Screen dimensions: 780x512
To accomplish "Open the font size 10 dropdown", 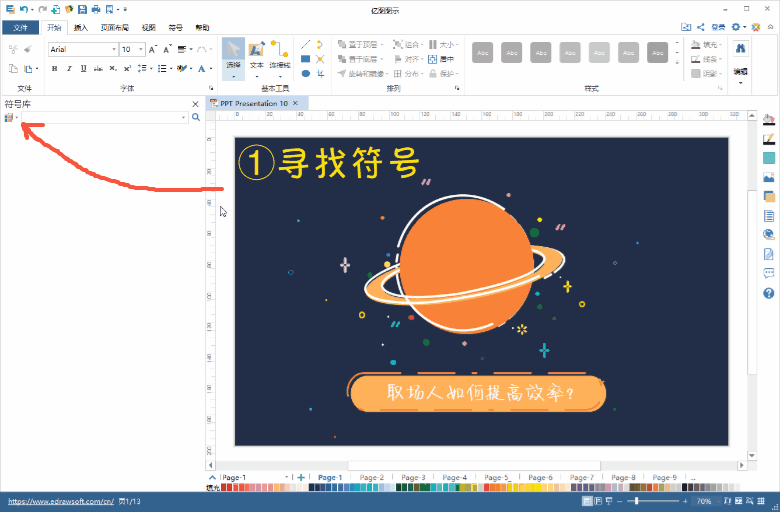I will click(x=141, y=49).
